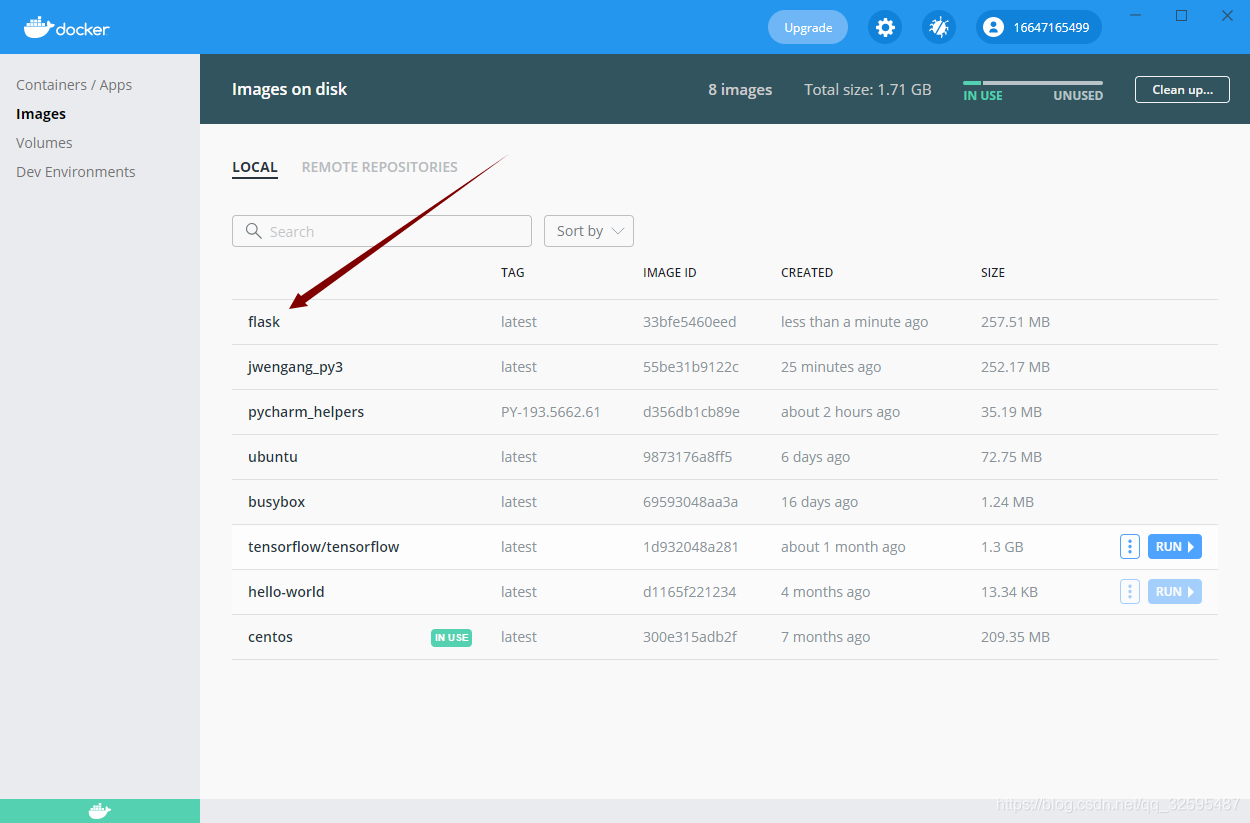
Task: Click the CREATED column header
Action: pyautogui.click(x=807, y=272)
